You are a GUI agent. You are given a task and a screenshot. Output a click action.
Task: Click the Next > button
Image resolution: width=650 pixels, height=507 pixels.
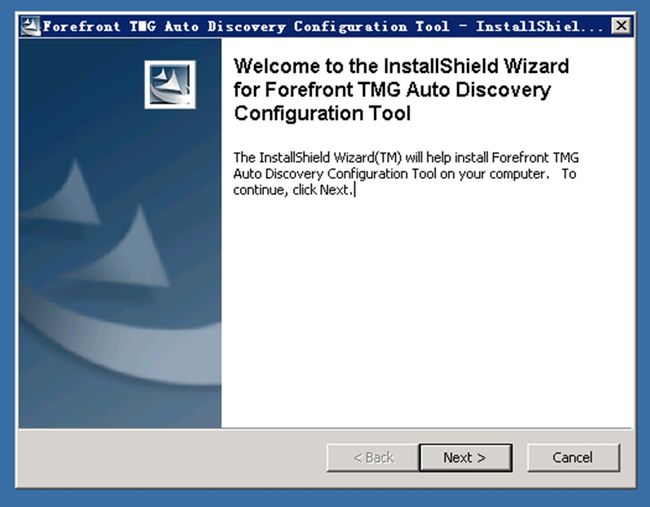(x=466, y=458)
